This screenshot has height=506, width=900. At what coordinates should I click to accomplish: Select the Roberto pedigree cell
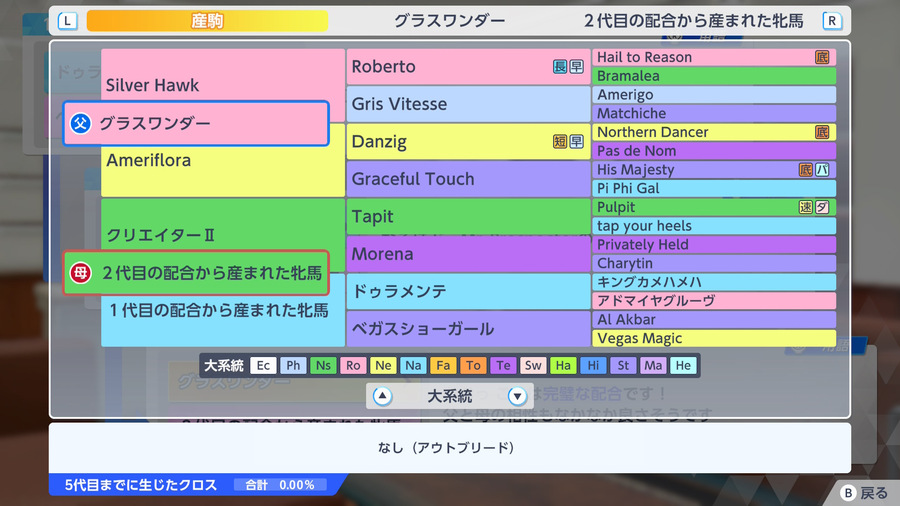[468, 67]
